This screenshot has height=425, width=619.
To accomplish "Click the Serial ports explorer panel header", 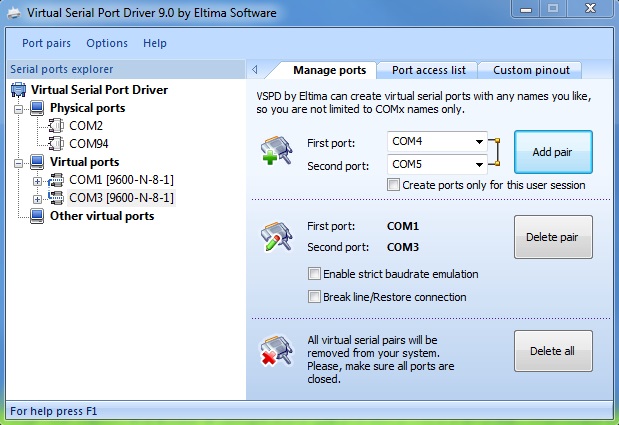I will pos(126,69).
